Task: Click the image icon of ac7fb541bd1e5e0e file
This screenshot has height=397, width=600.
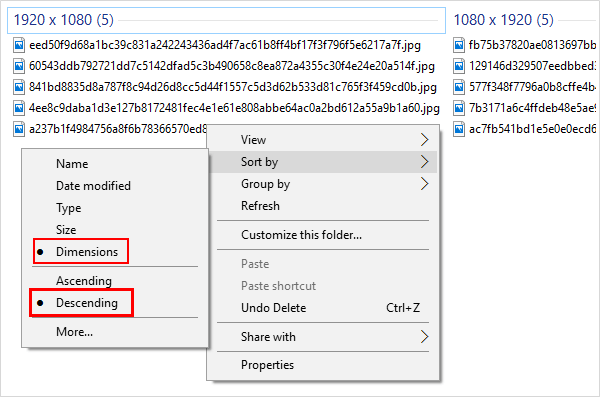Action: [459, 129]
